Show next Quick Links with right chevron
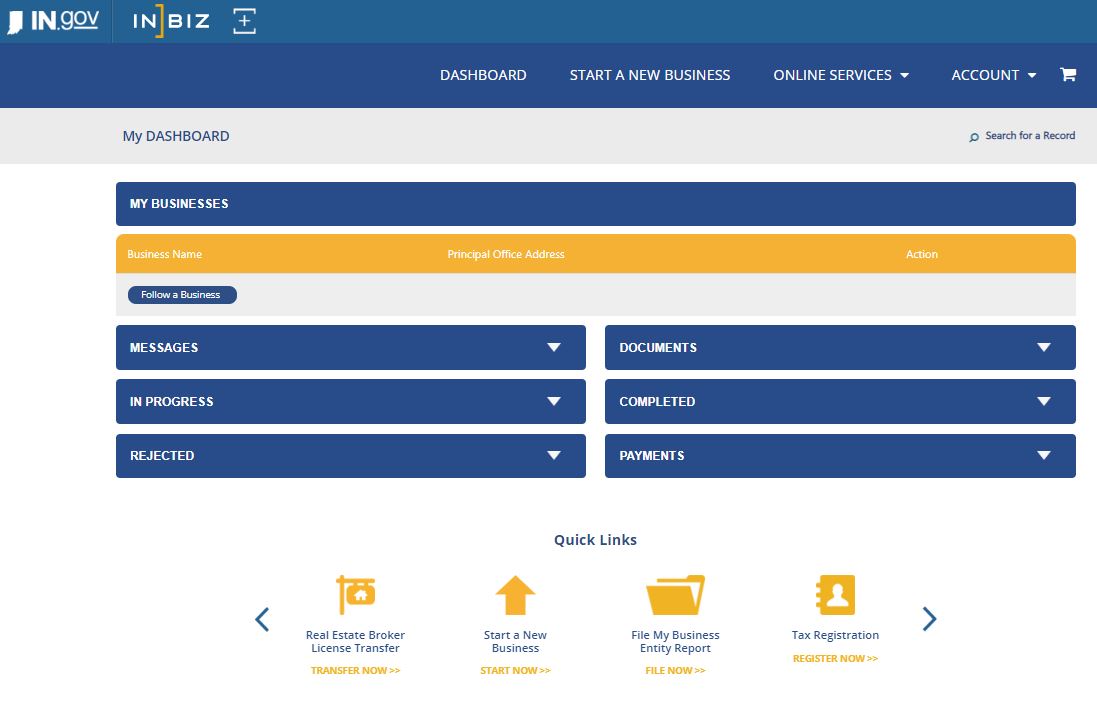The image size is (1097, 727). 929,619
